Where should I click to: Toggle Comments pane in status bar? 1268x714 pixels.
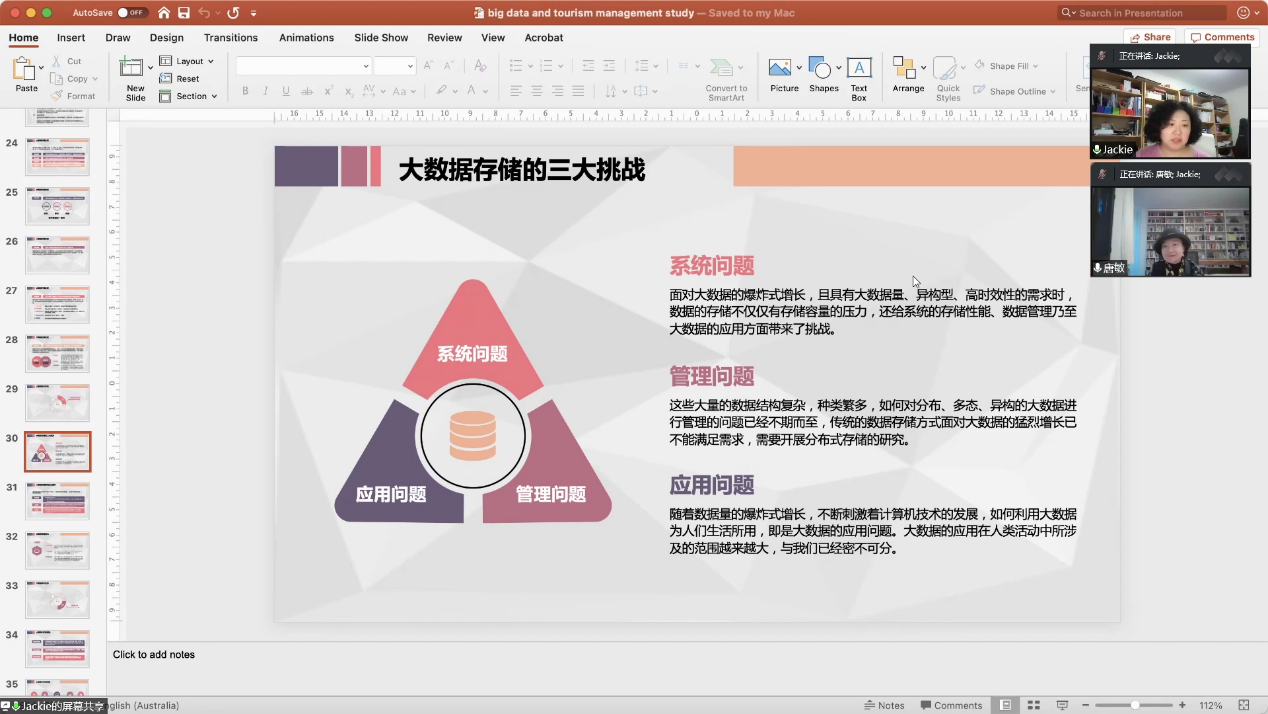[x=951, y=705]
